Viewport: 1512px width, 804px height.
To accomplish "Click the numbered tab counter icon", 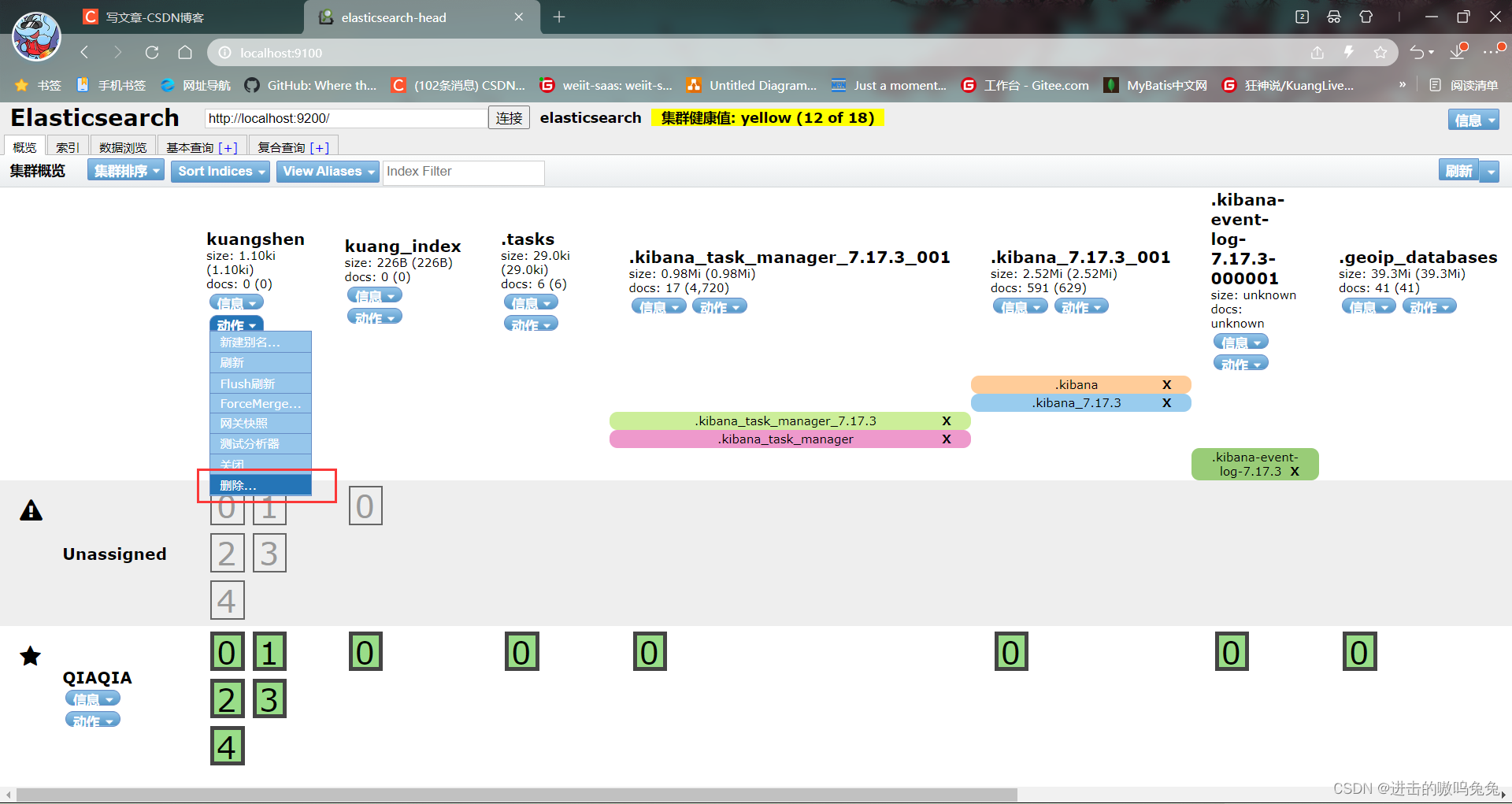I will point(1302,17).
